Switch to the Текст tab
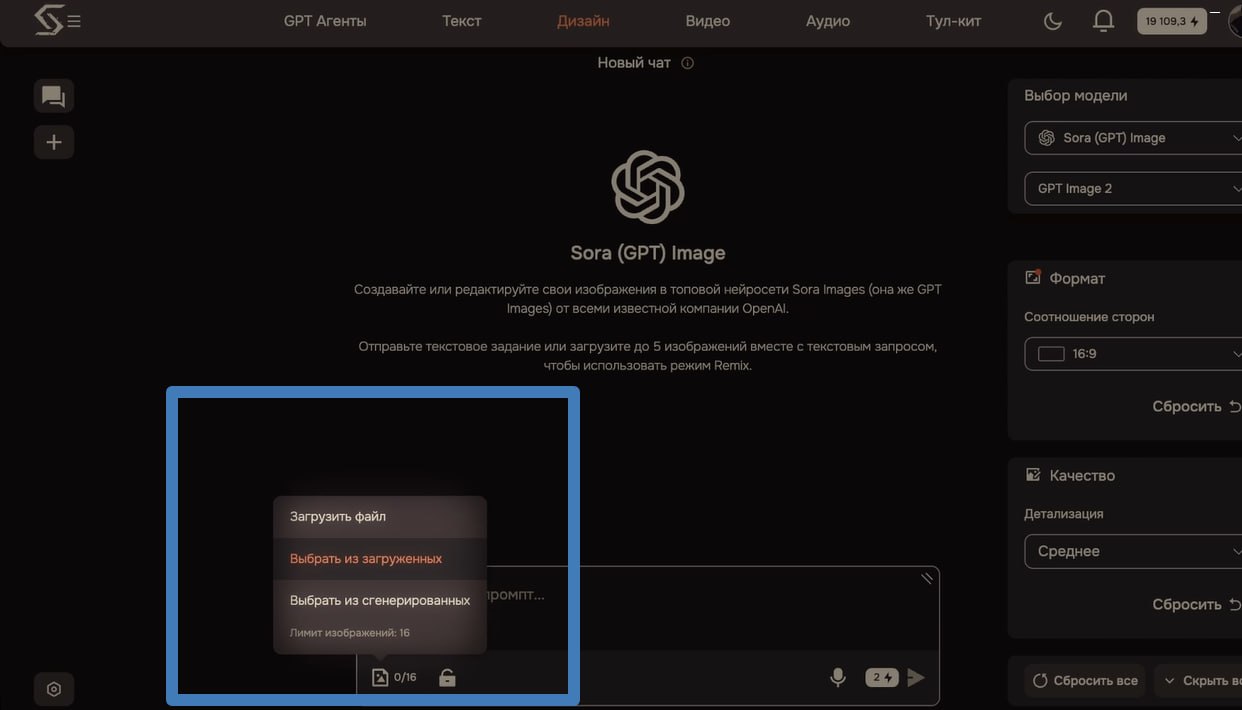This screenshot has height=710, width=1242. click(462, 21)
